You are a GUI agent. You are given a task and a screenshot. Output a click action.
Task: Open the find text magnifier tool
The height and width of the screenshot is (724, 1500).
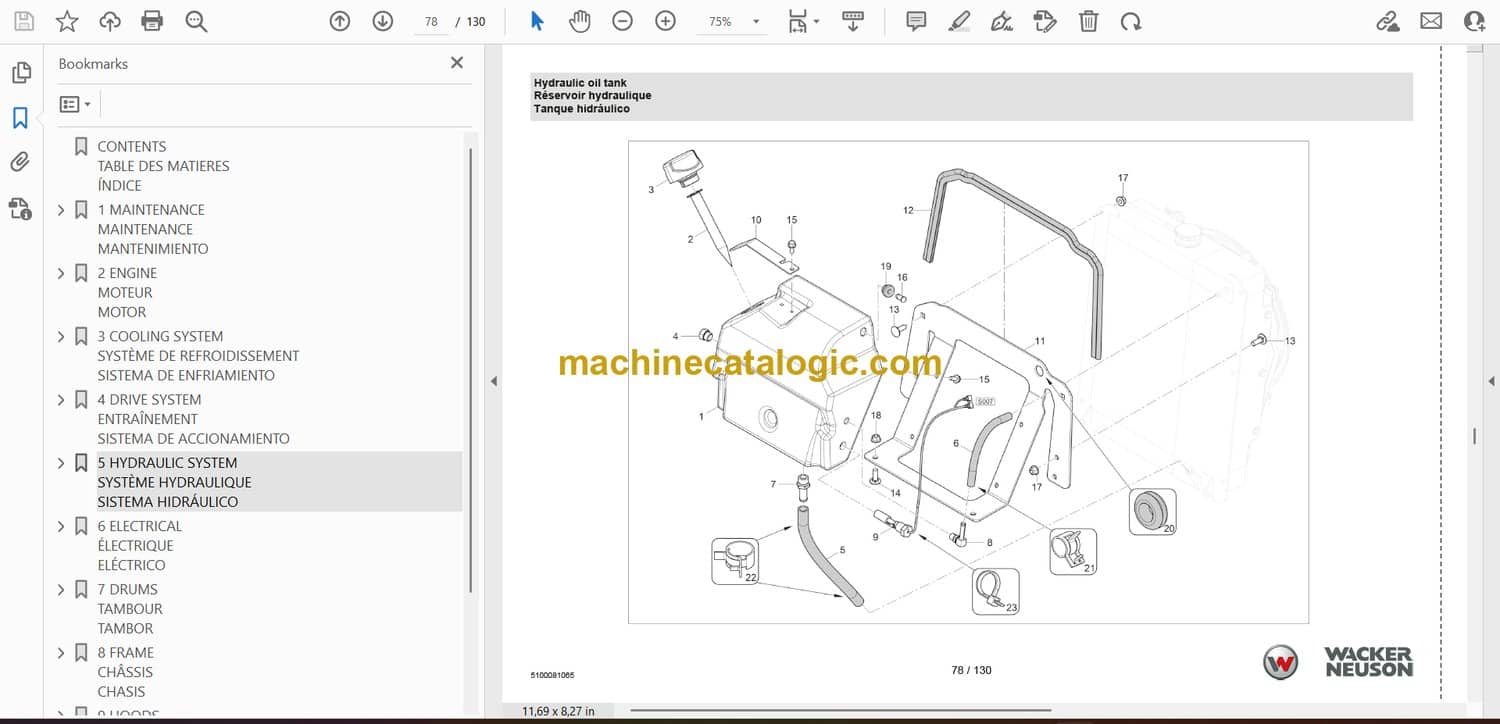tap(196, 21)
